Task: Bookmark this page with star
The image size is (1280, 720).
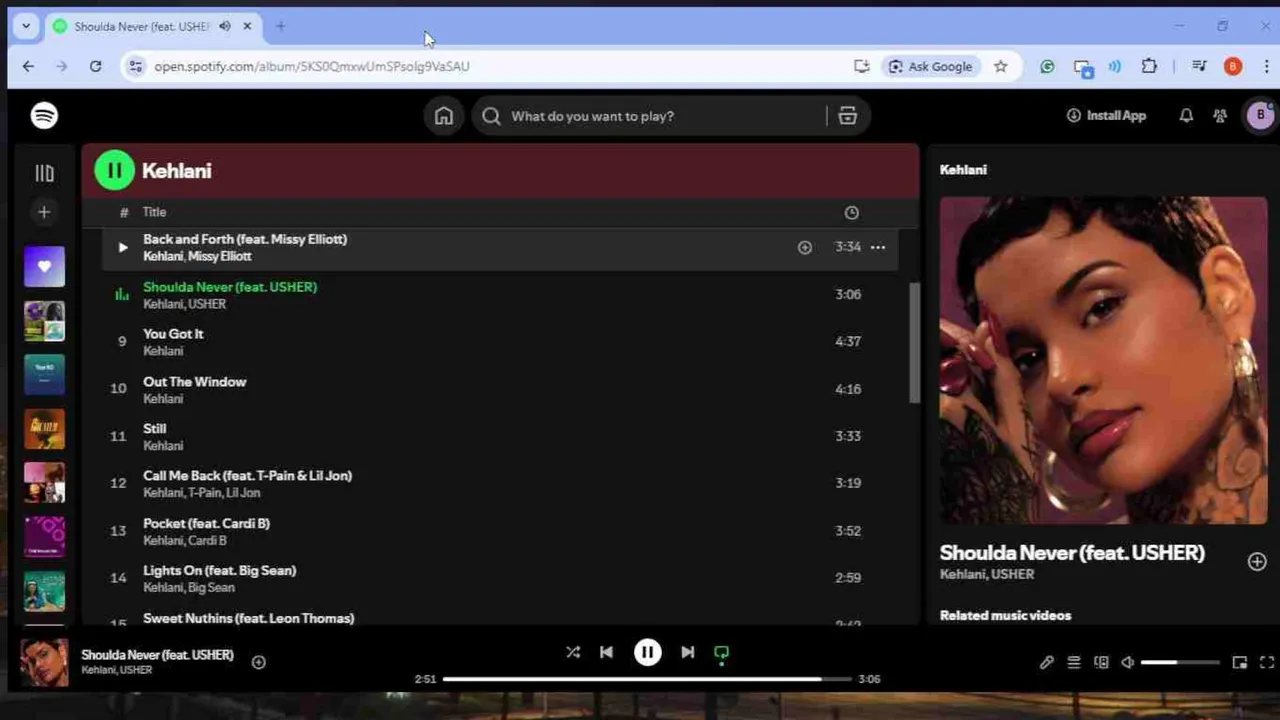Action: point(1000,66)
